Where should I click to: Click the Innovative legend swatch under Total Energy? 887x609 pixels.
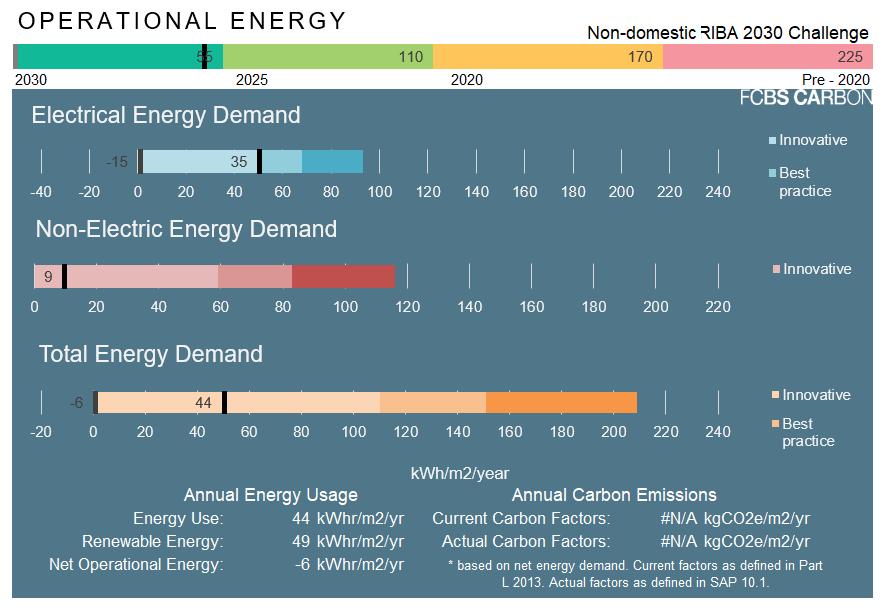776,395
